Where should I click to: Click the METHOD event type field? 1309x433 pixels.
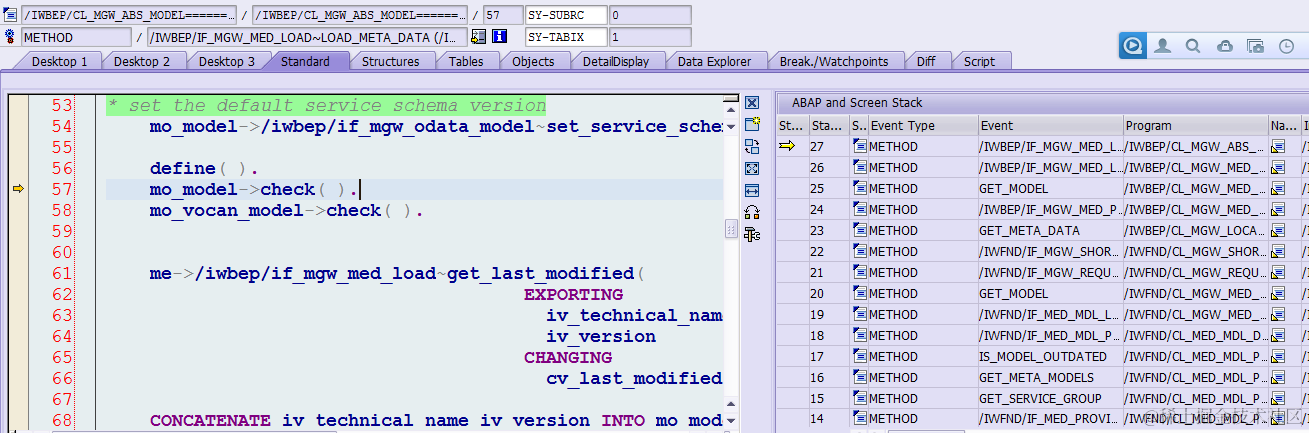76,37
